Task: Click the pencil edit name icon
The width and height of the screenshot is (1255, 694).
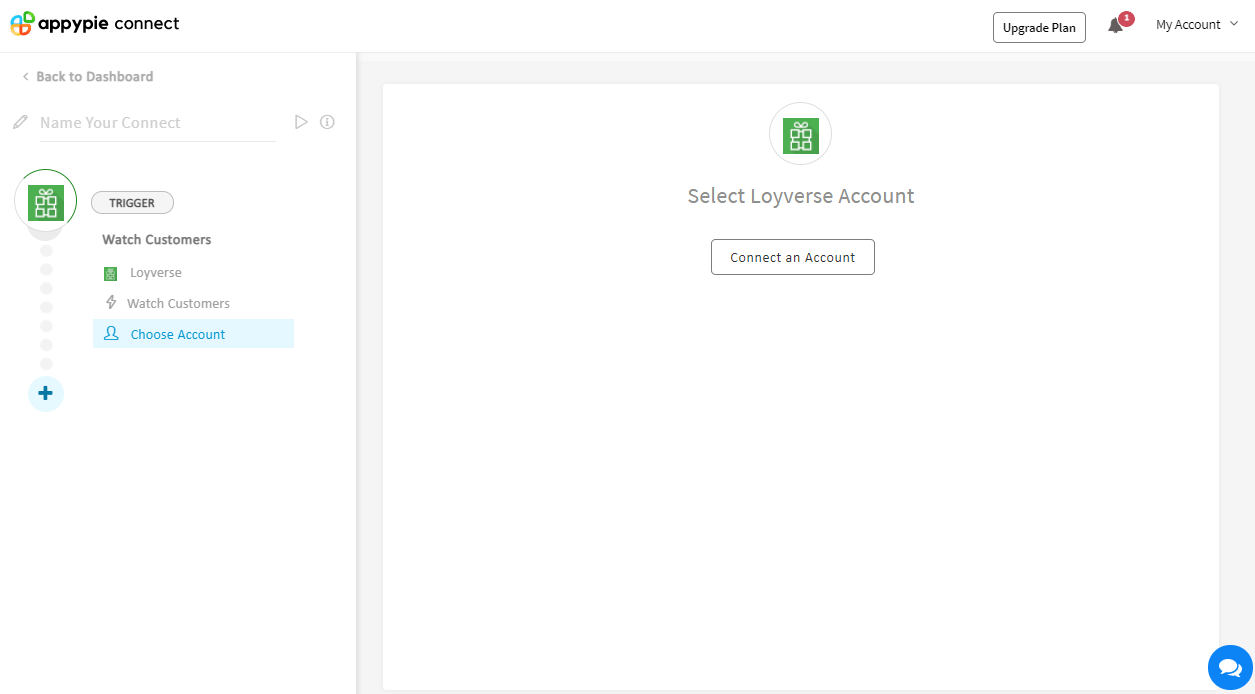Action: pyautogui.click(x=20, y=123)
